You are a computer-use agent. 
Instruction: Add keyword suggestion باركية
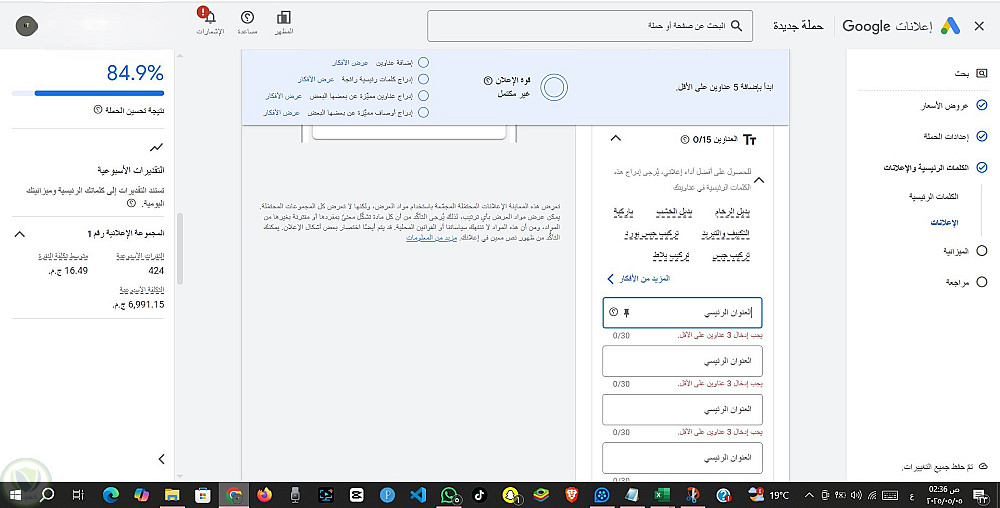623,212
